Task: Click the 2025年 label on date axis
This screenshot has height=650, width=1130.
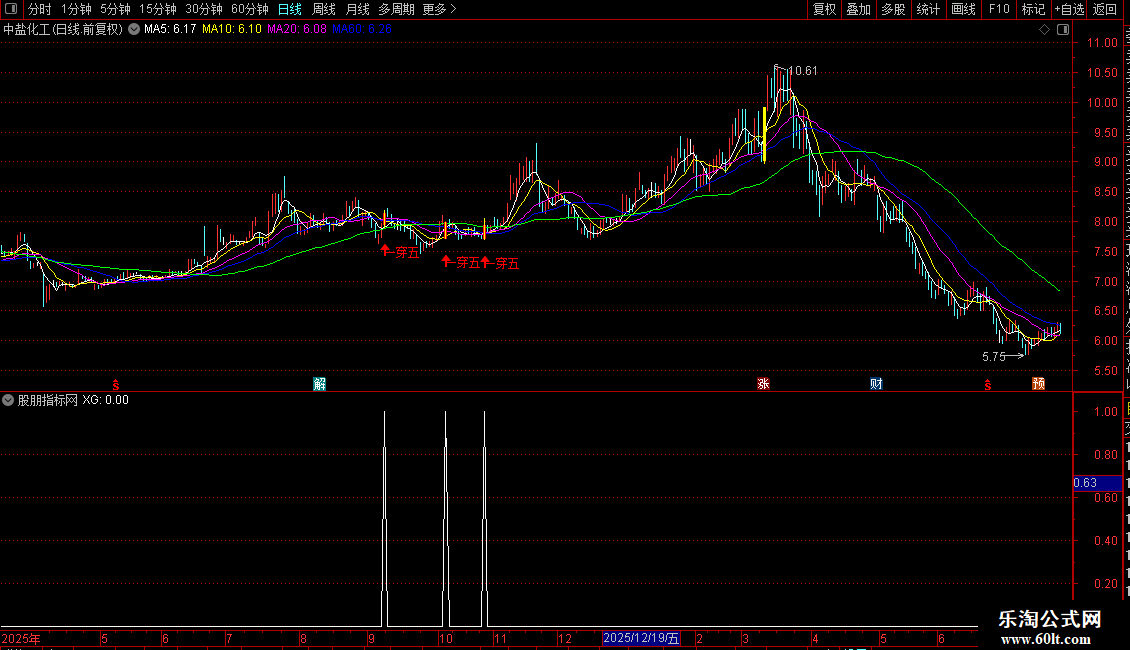Action: tap(21, 639)
